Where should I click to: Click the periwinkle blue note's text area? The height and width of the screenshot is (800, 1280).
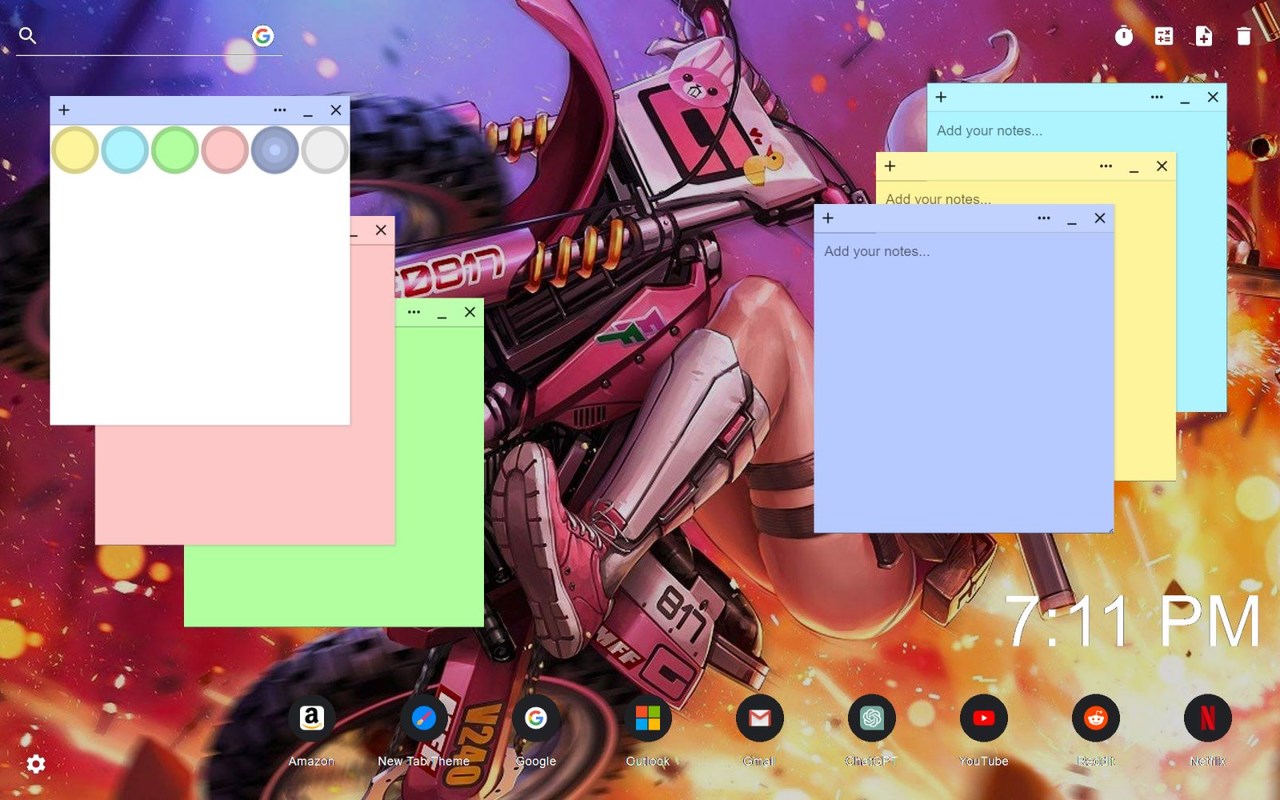click(x=964, y=382)
